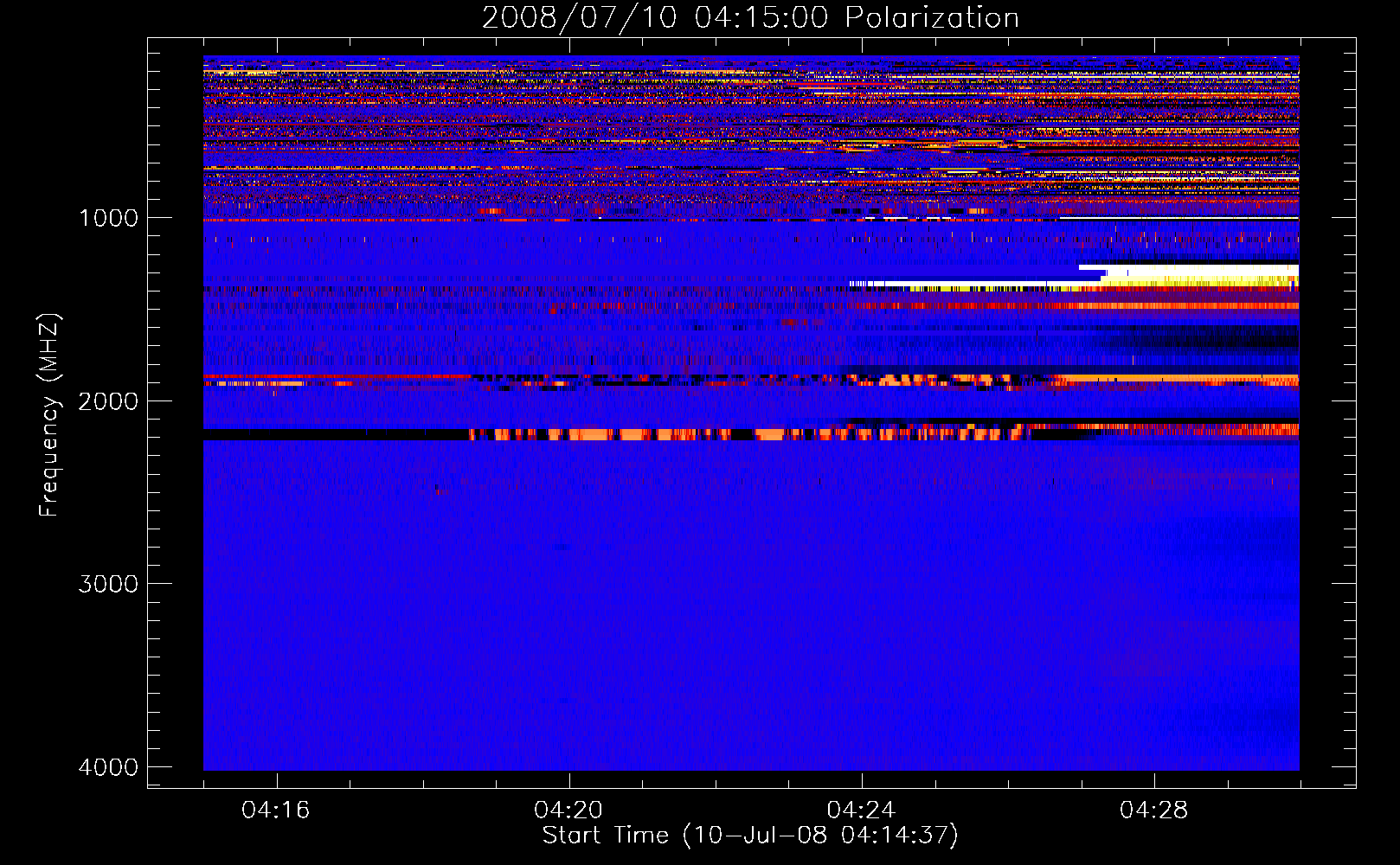Click the bright white burst band near 1300 MHz
Image resolution: width=1400 pixels, height=865 pixels.
pyautogui.click(x=1190, y=273)
